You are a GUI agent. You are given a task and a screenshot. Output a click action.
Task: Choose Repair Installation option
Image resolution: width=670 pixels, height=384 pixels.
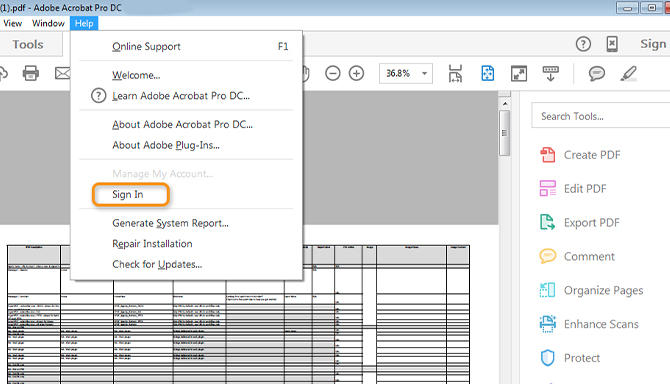coord(152,243)
